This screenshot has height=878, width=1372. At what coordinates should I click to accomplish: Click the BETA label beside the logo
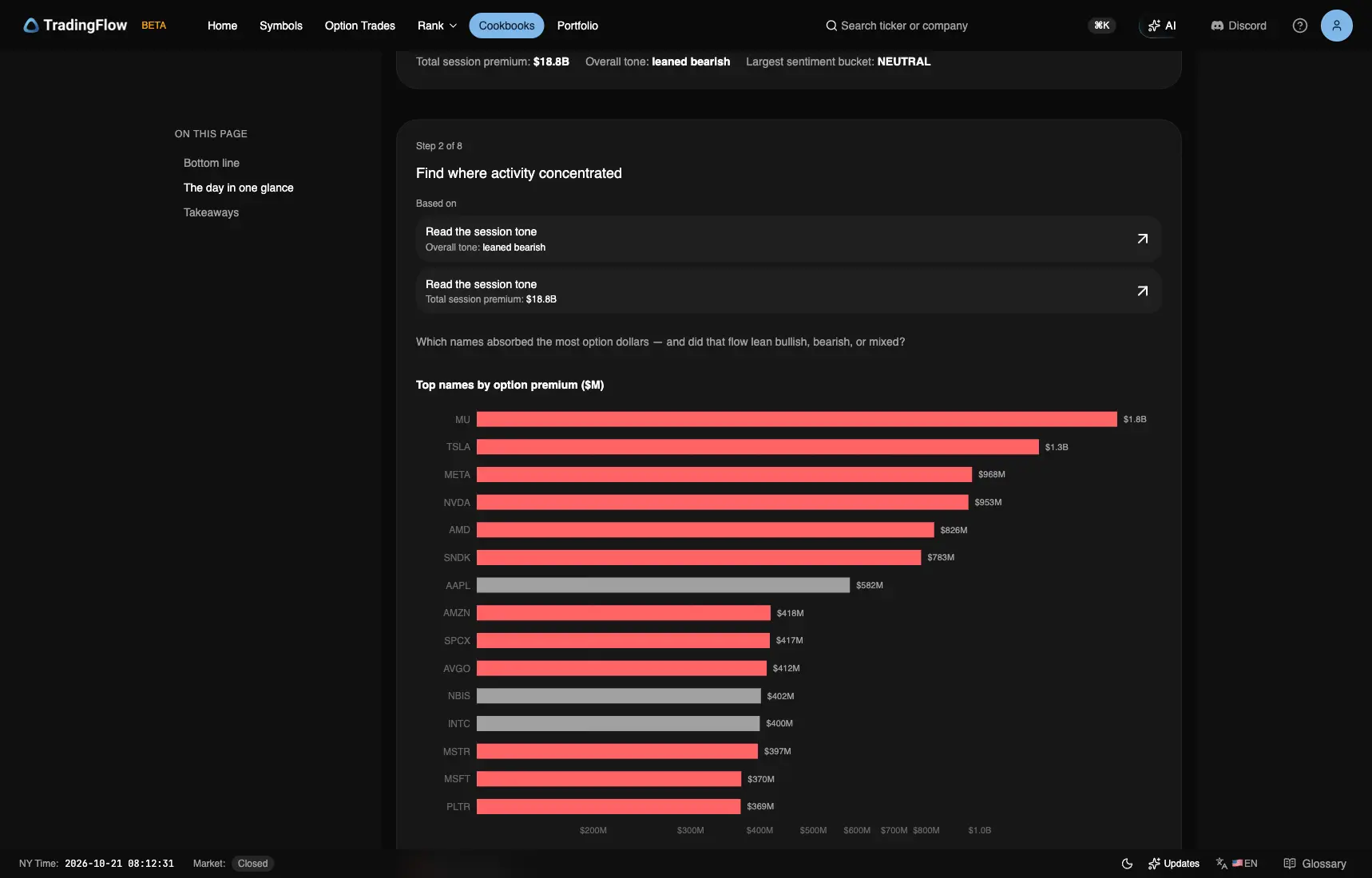pos(154,26)
